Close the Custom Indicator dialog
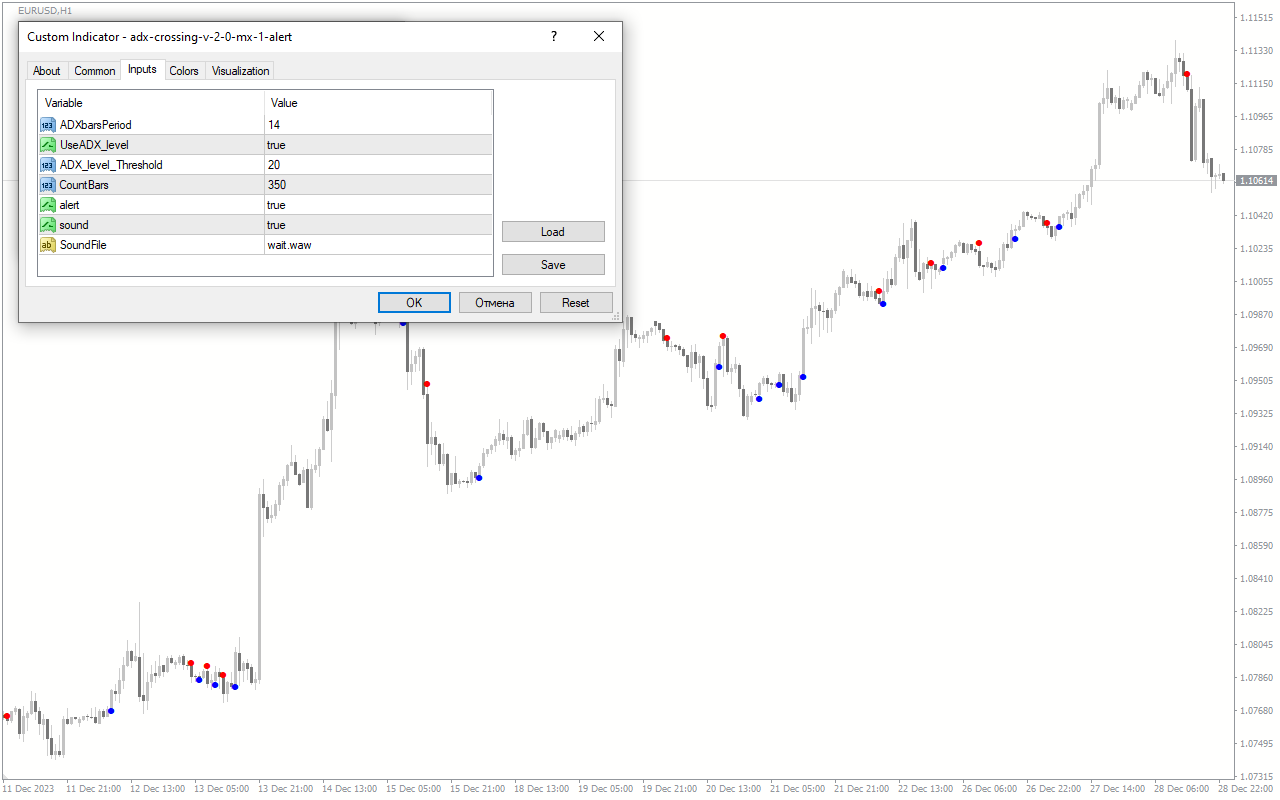 [599, 37]
